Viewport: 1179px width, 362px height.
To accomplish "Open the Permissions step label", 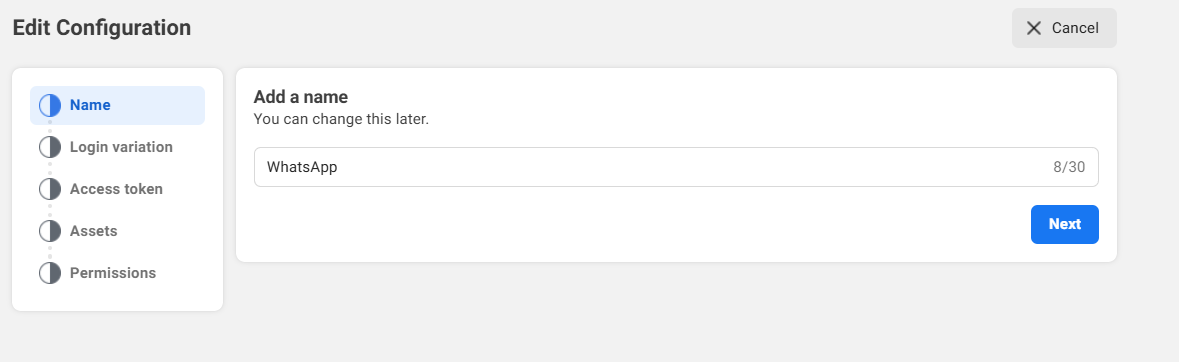I will click(x=113, y=273).
